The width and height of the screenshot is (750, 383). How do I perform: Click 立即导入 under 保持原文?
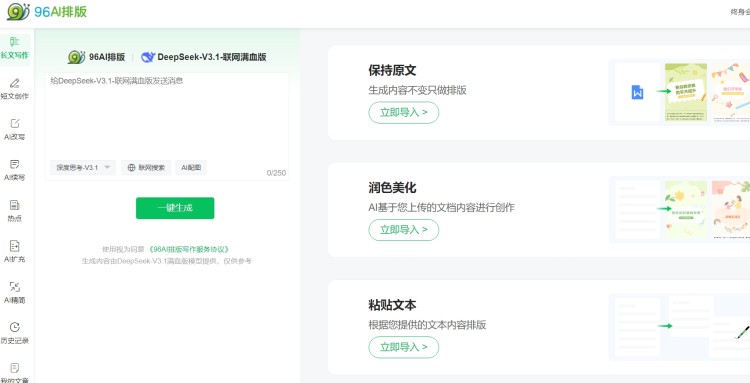[x=404, y=113]
